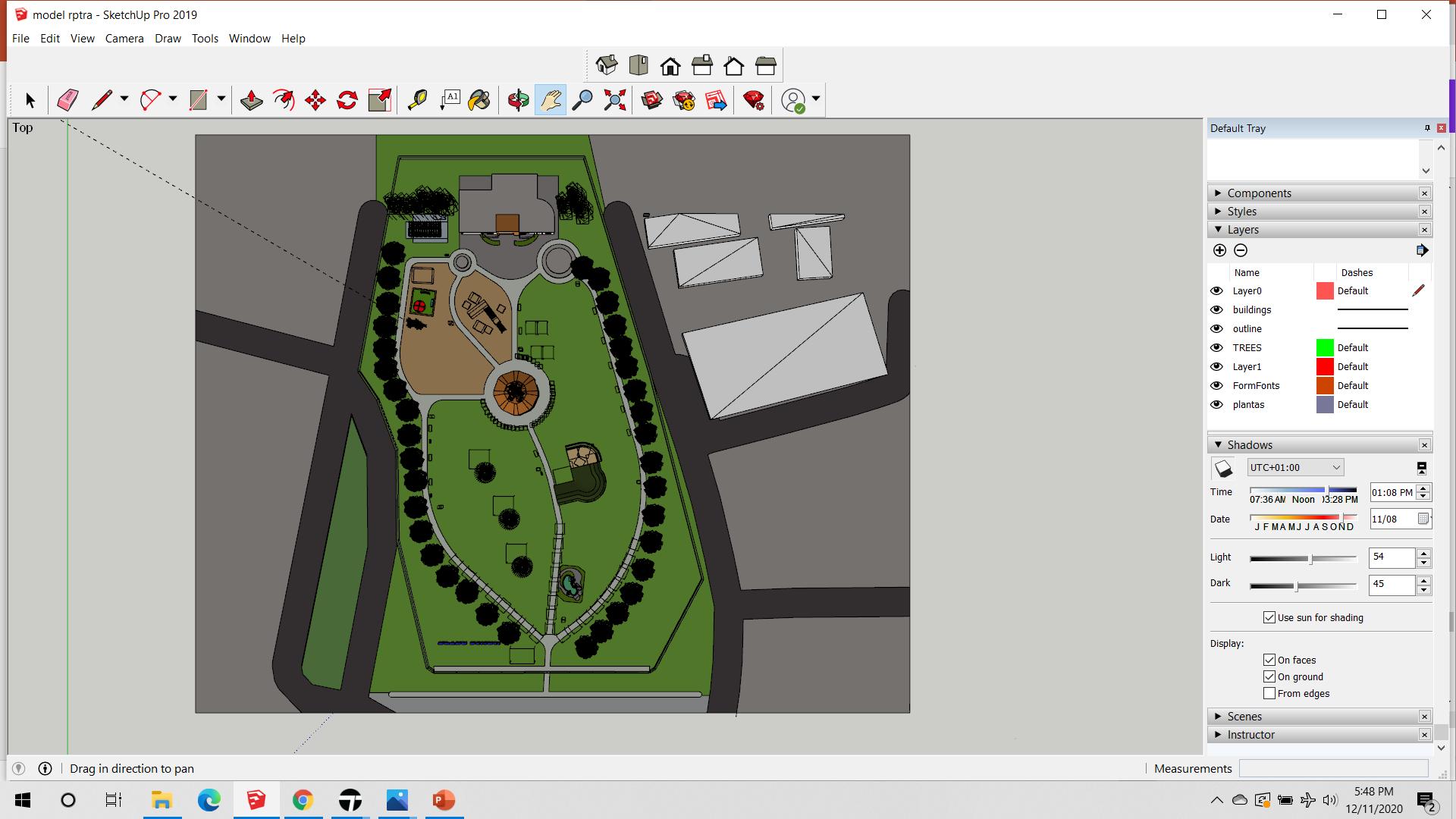The image size is (1456, 819).
Task: Switch to Iso view icon
Action: [607, 66]
